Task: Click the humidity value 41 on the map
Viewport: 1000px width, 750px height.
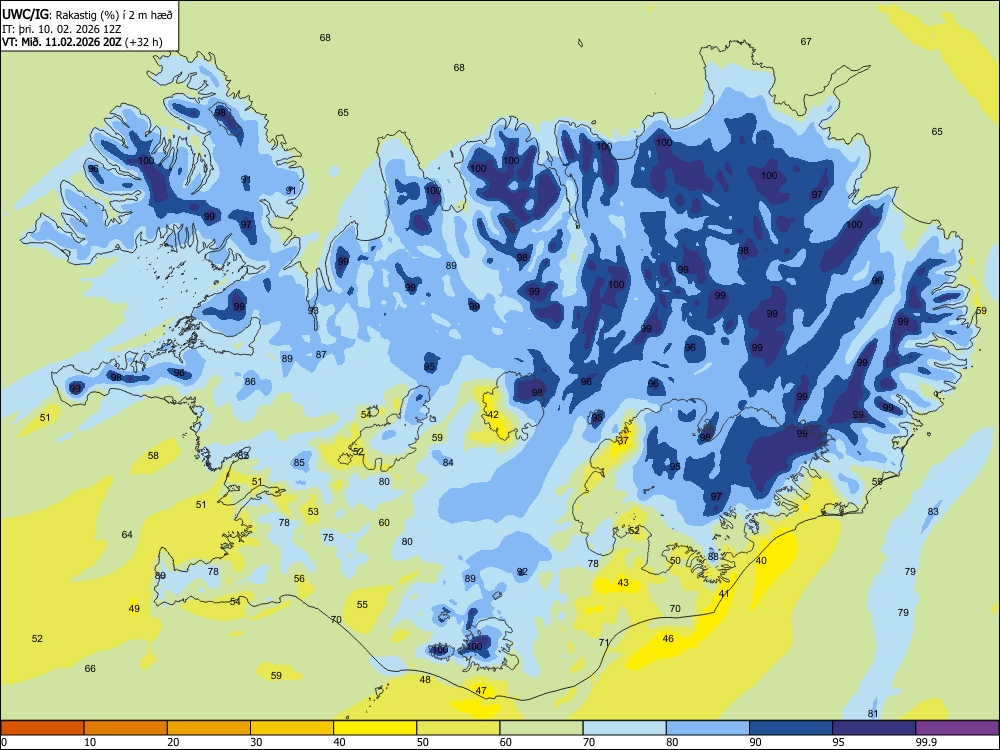Action: click(x=724, y=594)
